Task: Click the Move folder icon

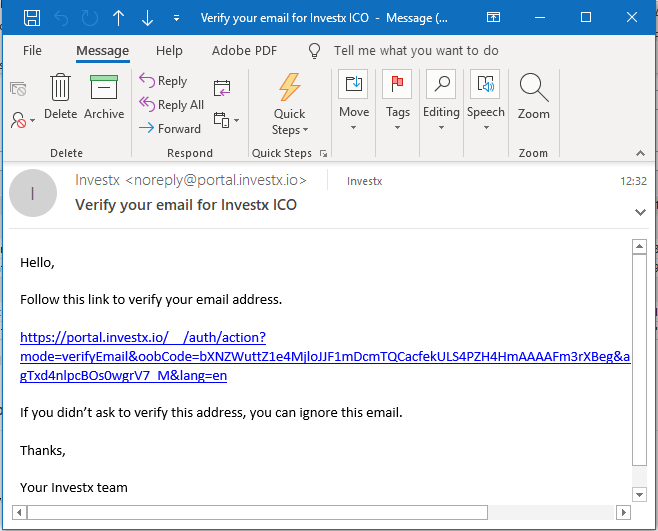Action: click(353, 84)
